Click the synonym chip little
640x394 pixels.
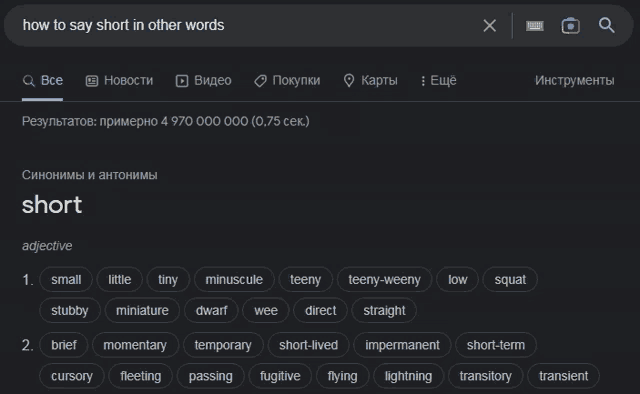[120, 280]
